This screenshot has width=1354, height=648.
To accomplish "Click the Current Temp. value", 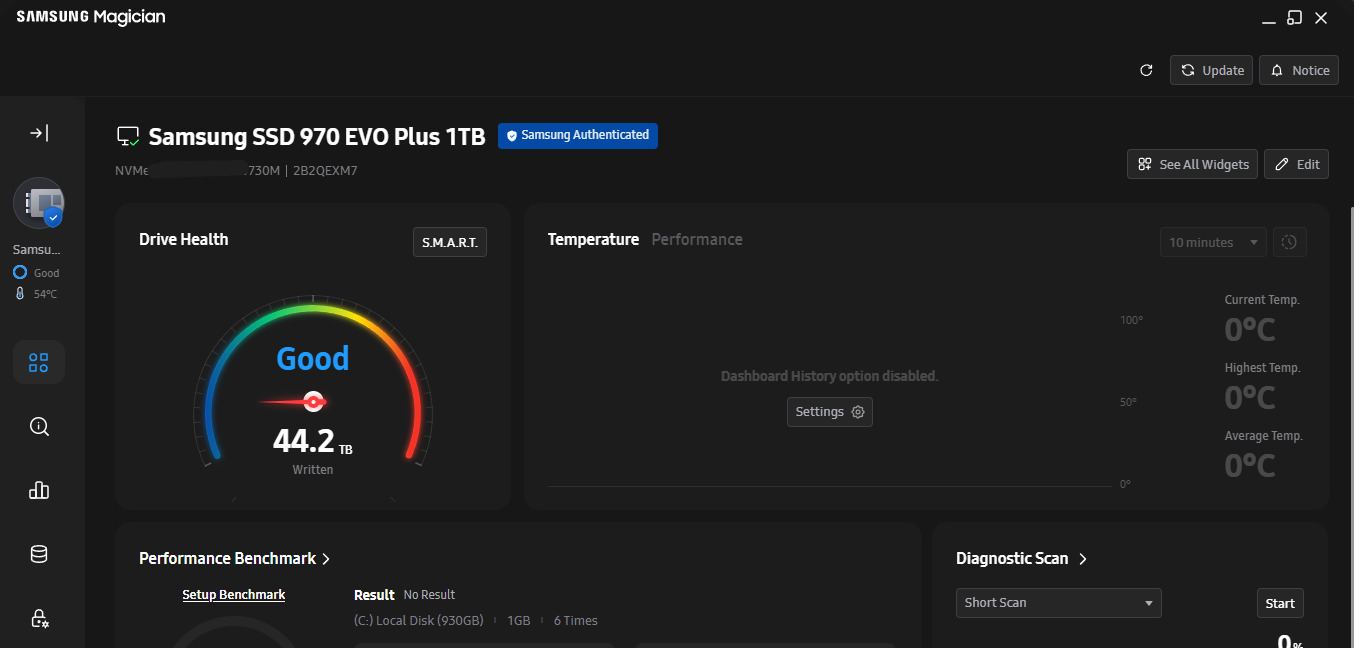I will click(1250, 330).
